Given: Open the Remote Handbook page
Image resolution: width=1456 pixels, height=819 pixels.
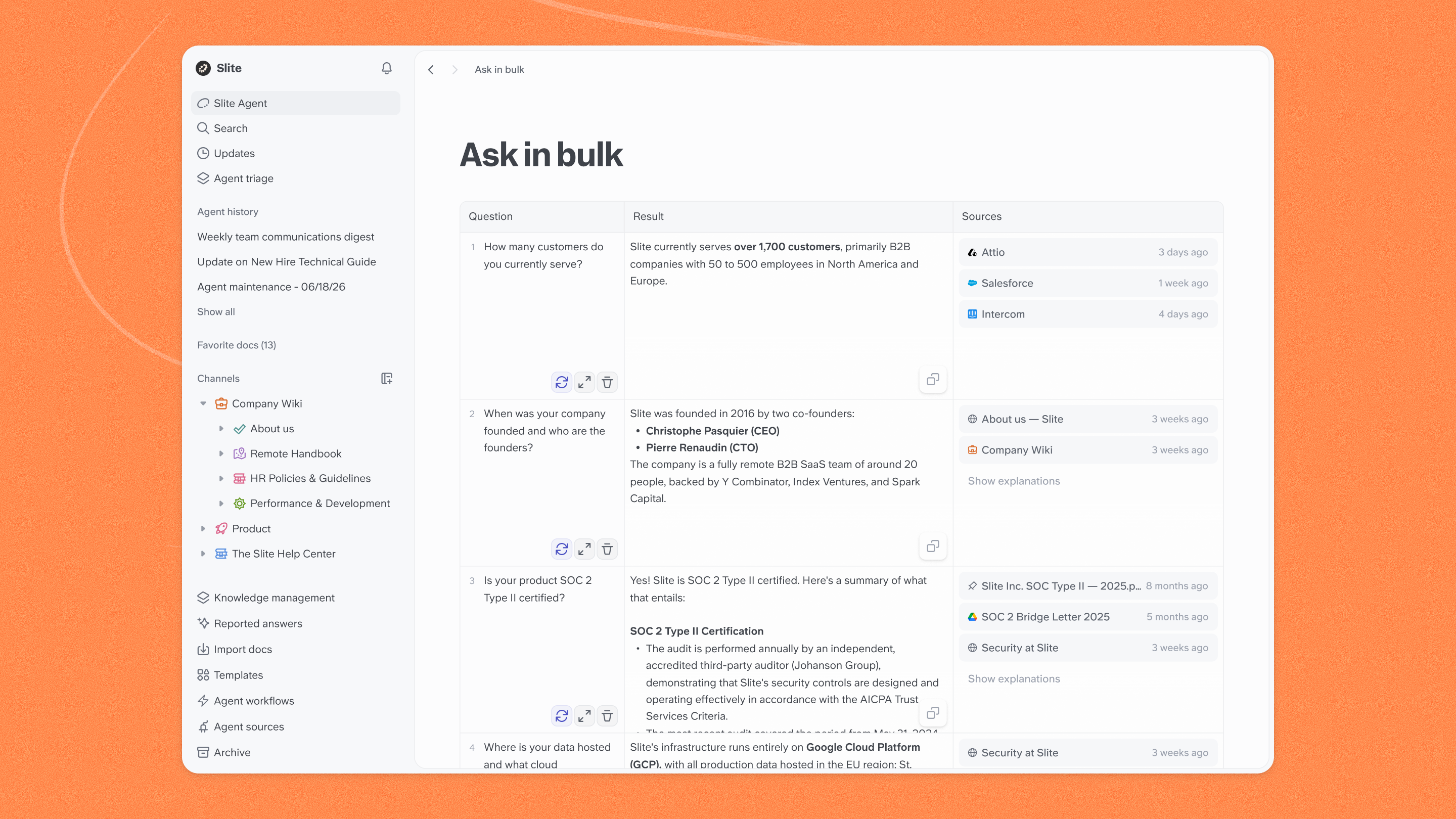Looking at the screenshot, I should pos(296,453).
